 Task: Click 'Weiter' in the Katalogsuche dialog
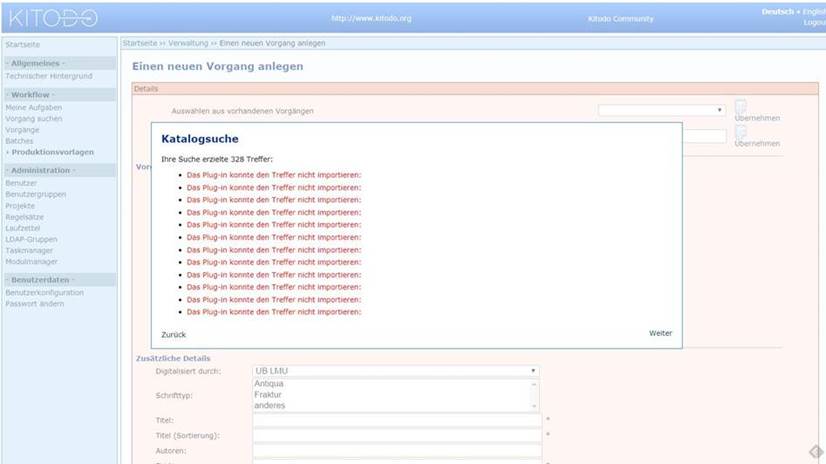[x=660, y=333]
